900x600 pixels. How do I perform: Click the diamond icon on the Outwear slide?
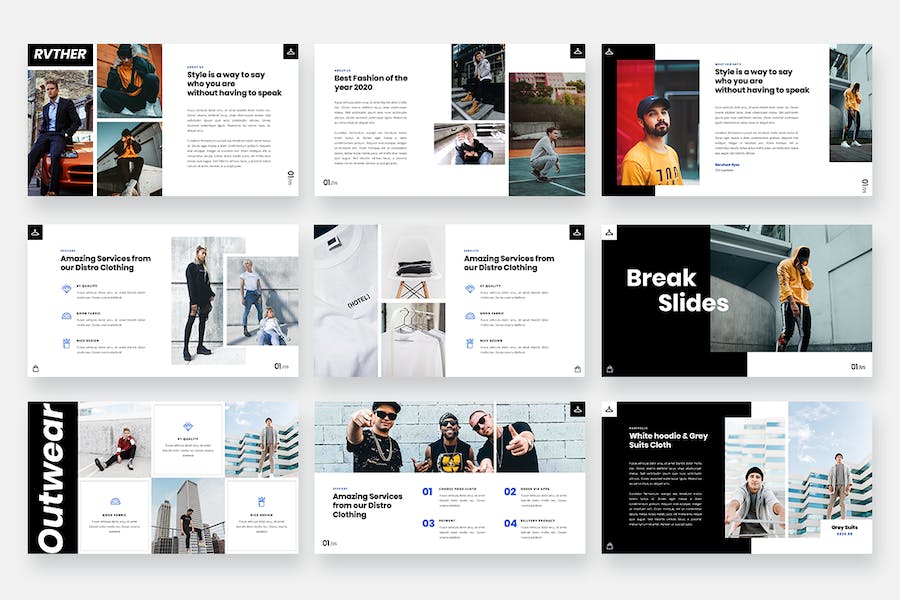click(188, 427)
